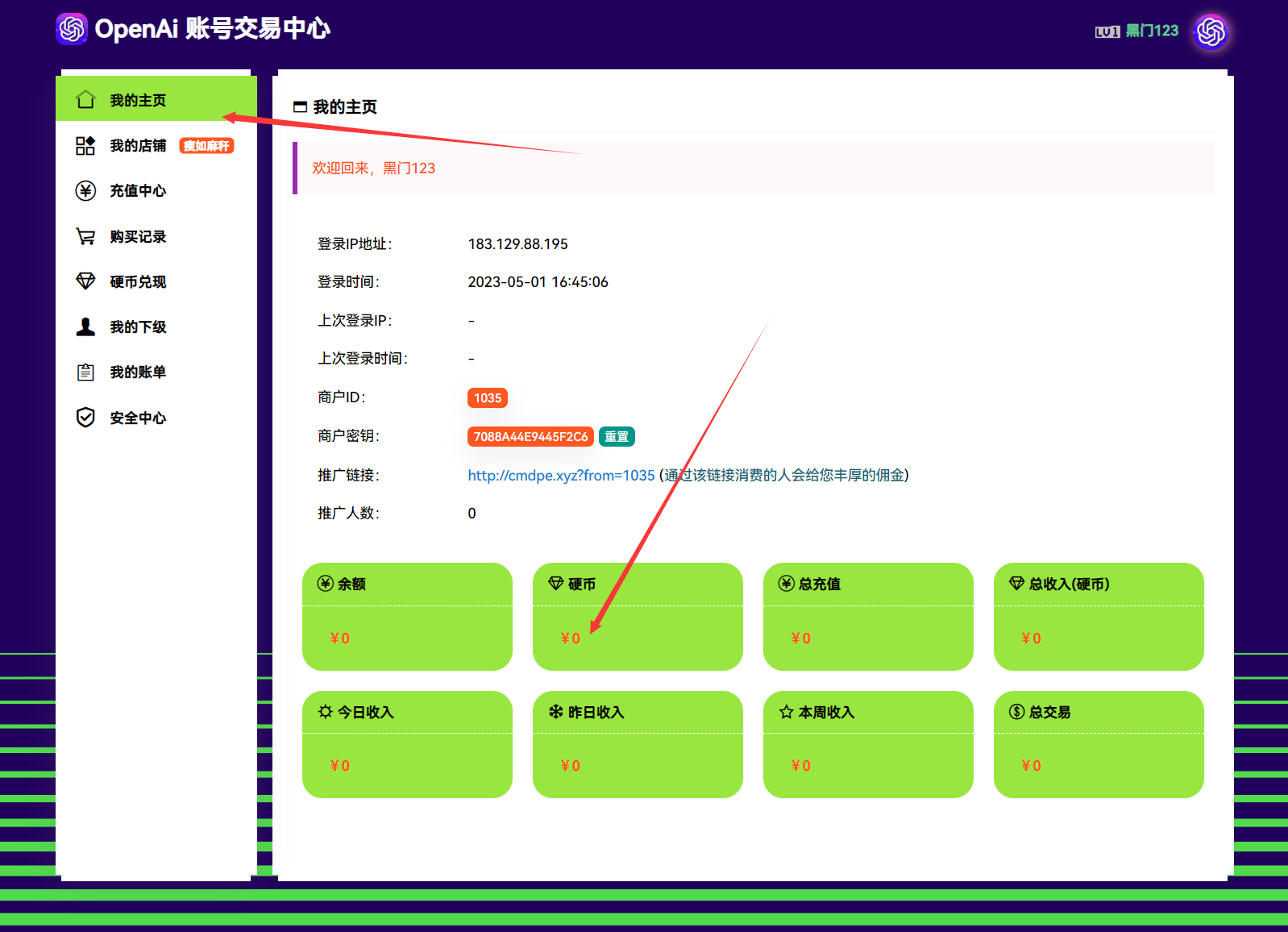Click the yen icon beside 充值中心
The height and width of the screenshot is (932, 1288).
85,190
